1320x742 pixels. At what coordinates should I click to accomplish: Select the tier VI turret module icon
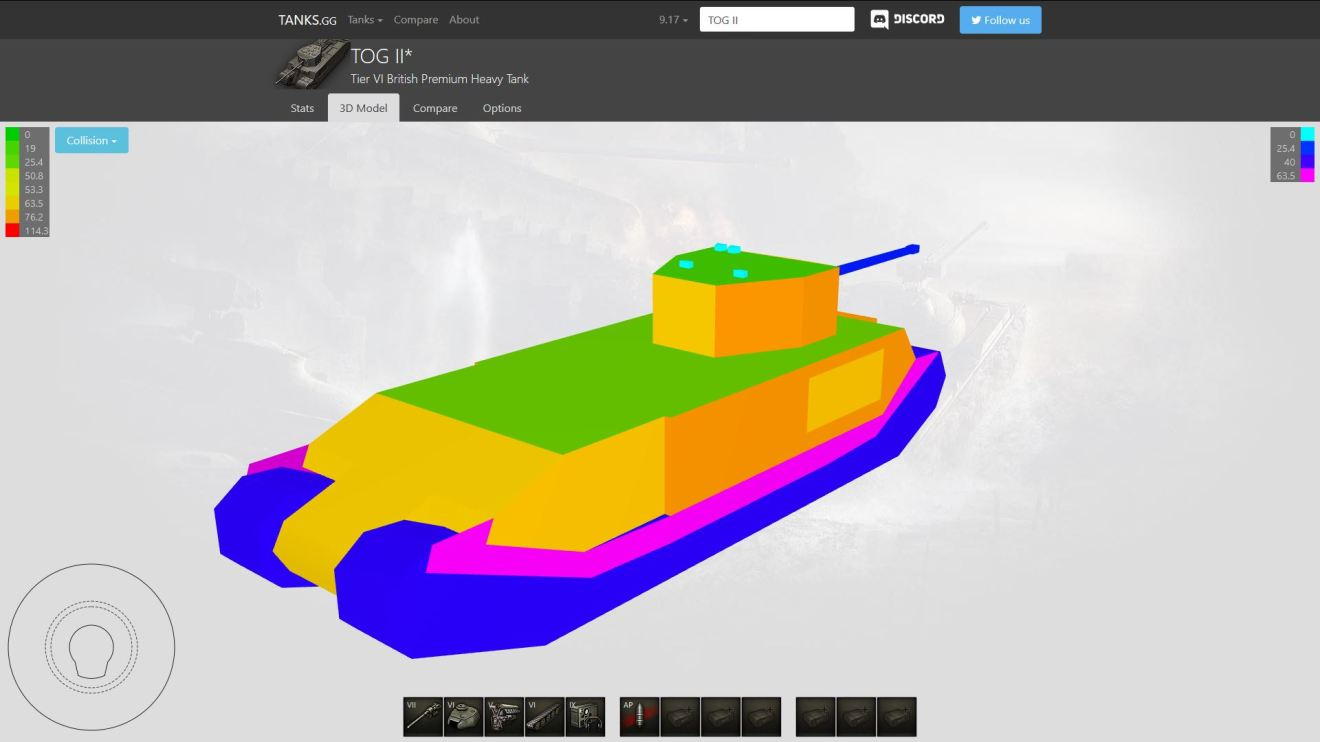coord(464,717)
